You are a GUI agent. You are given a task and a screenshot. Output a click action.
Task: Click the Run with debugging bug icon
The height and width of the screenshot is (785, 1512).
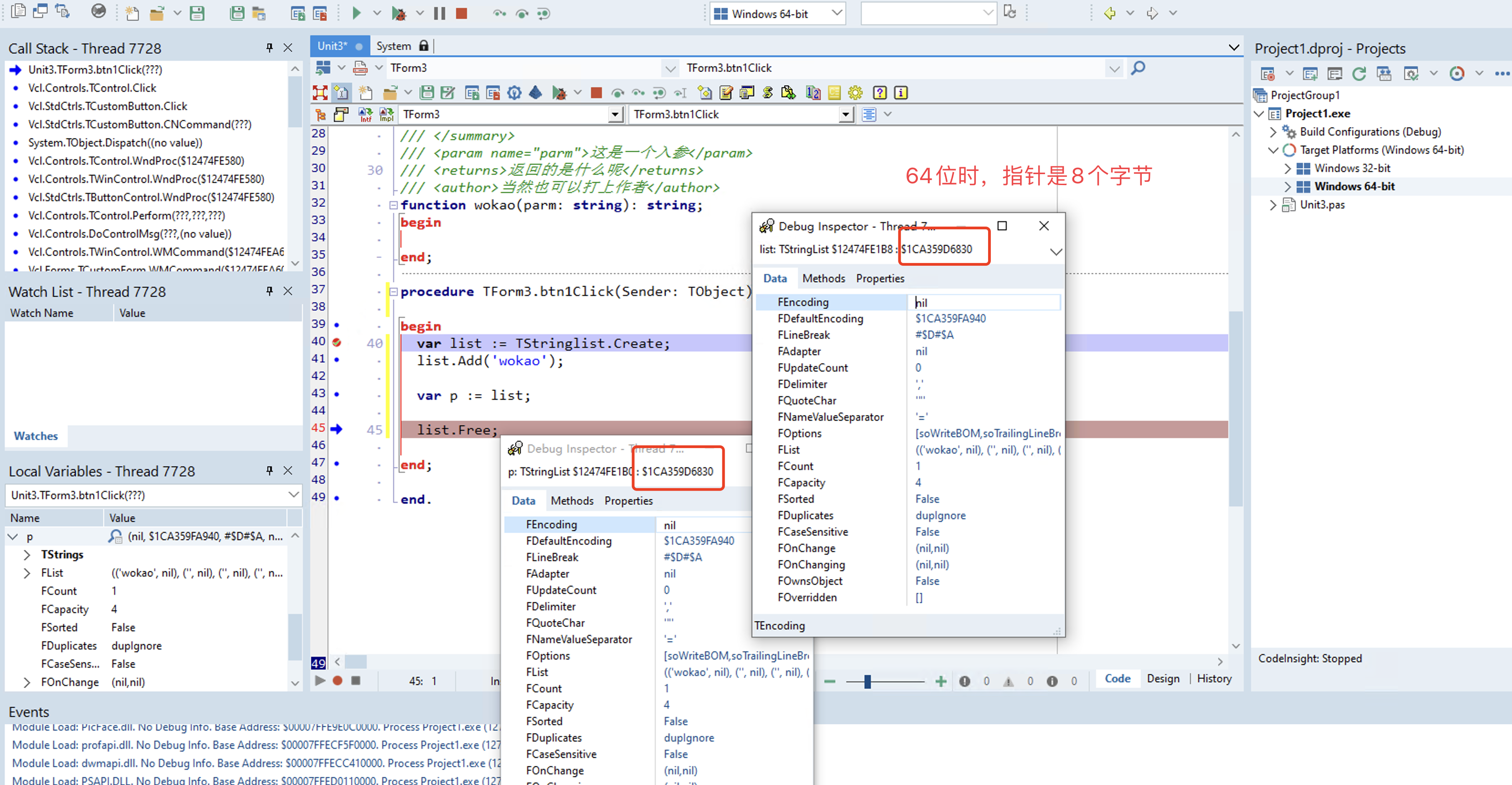pyautogui.click(x=399, y=13)
